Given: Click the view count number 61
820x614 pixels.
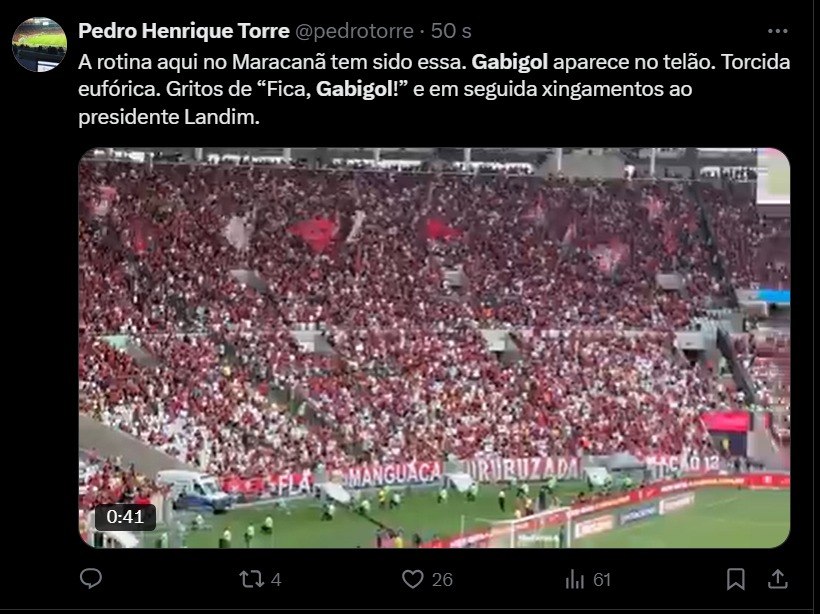Looking at the screenshot, I should coord(602,579).
